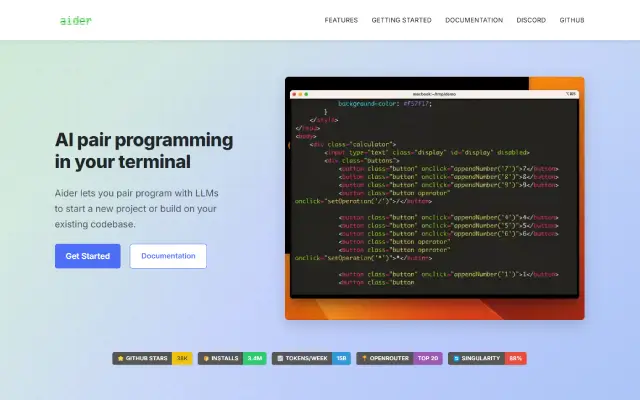Viewport: 640px width, 400px height.
Task: Click the terminal window title bar text
Action: click(x=434, y=94)
